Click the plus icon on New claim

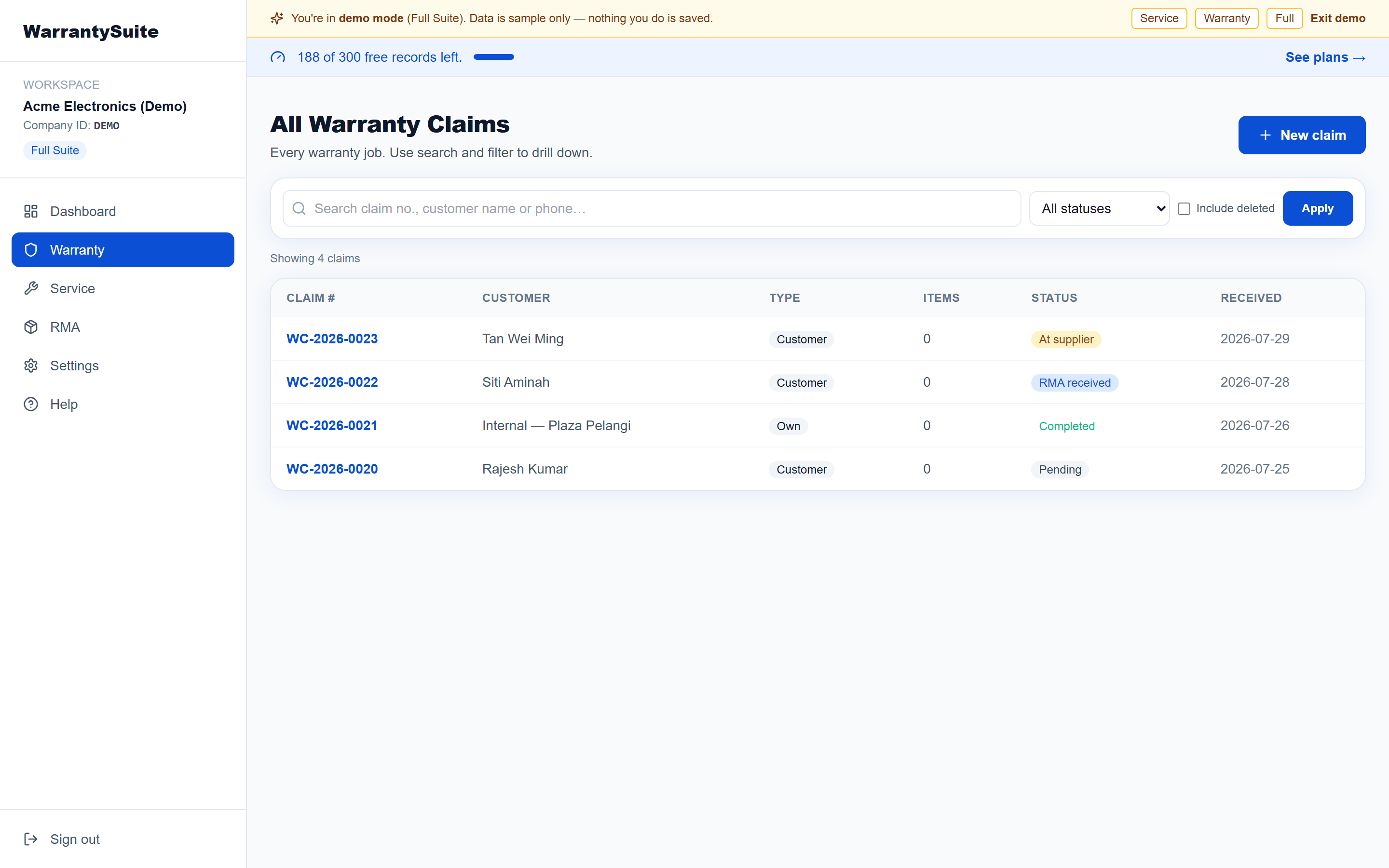[x=1265, y=135]
